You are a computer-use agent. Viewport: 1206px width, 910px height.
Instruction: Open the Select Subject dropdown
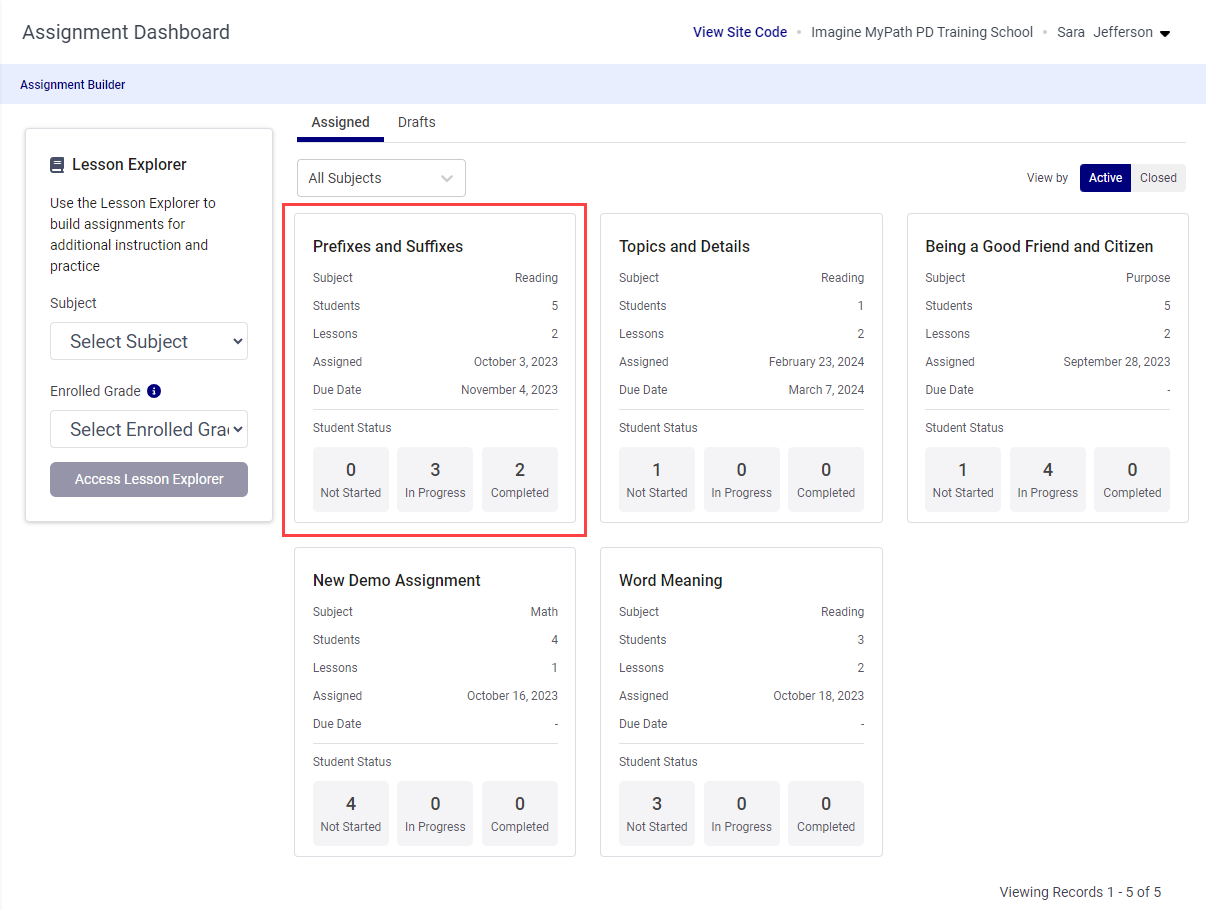(x=148, y=341)
